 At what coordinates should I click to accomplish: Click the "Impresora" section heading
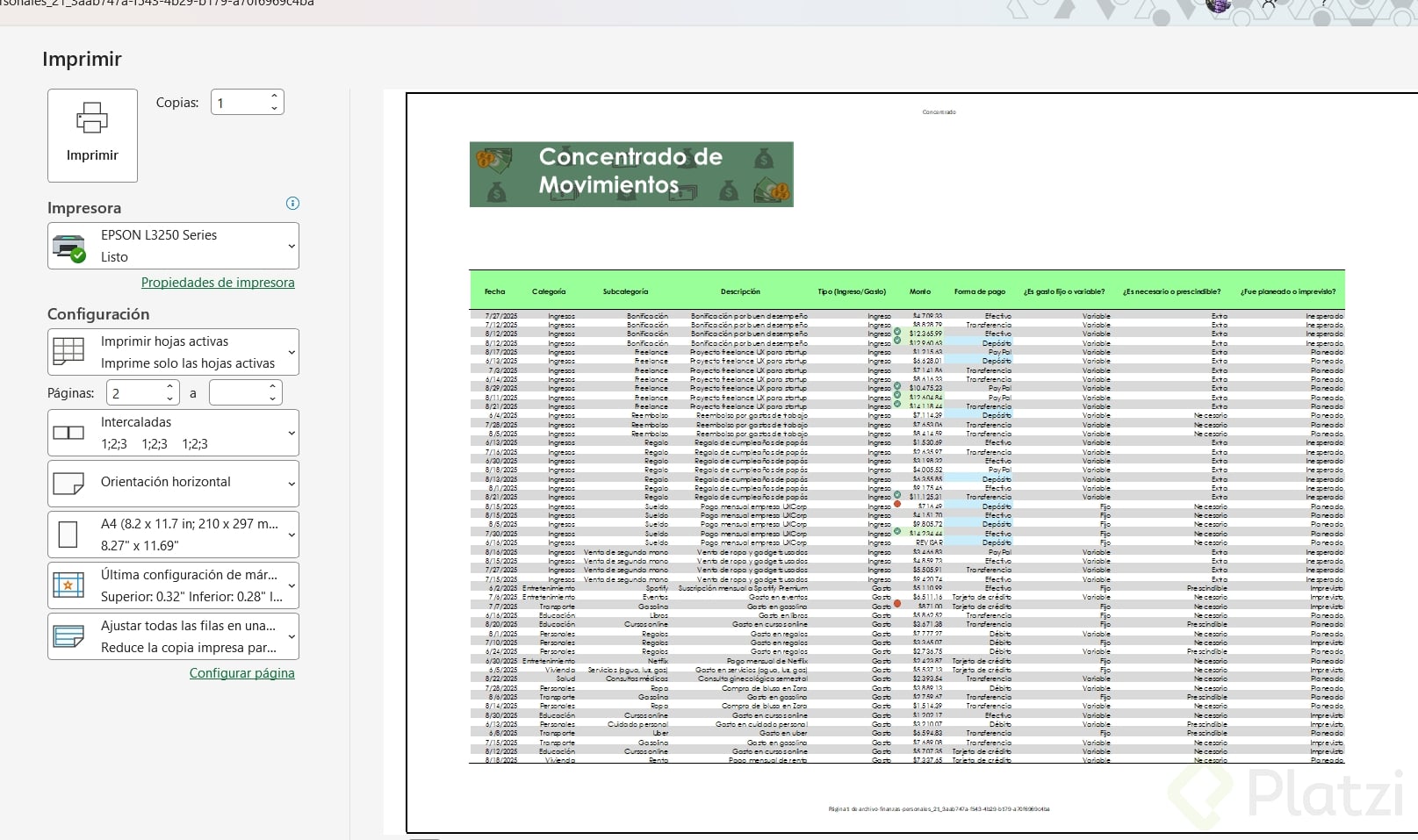84,208
